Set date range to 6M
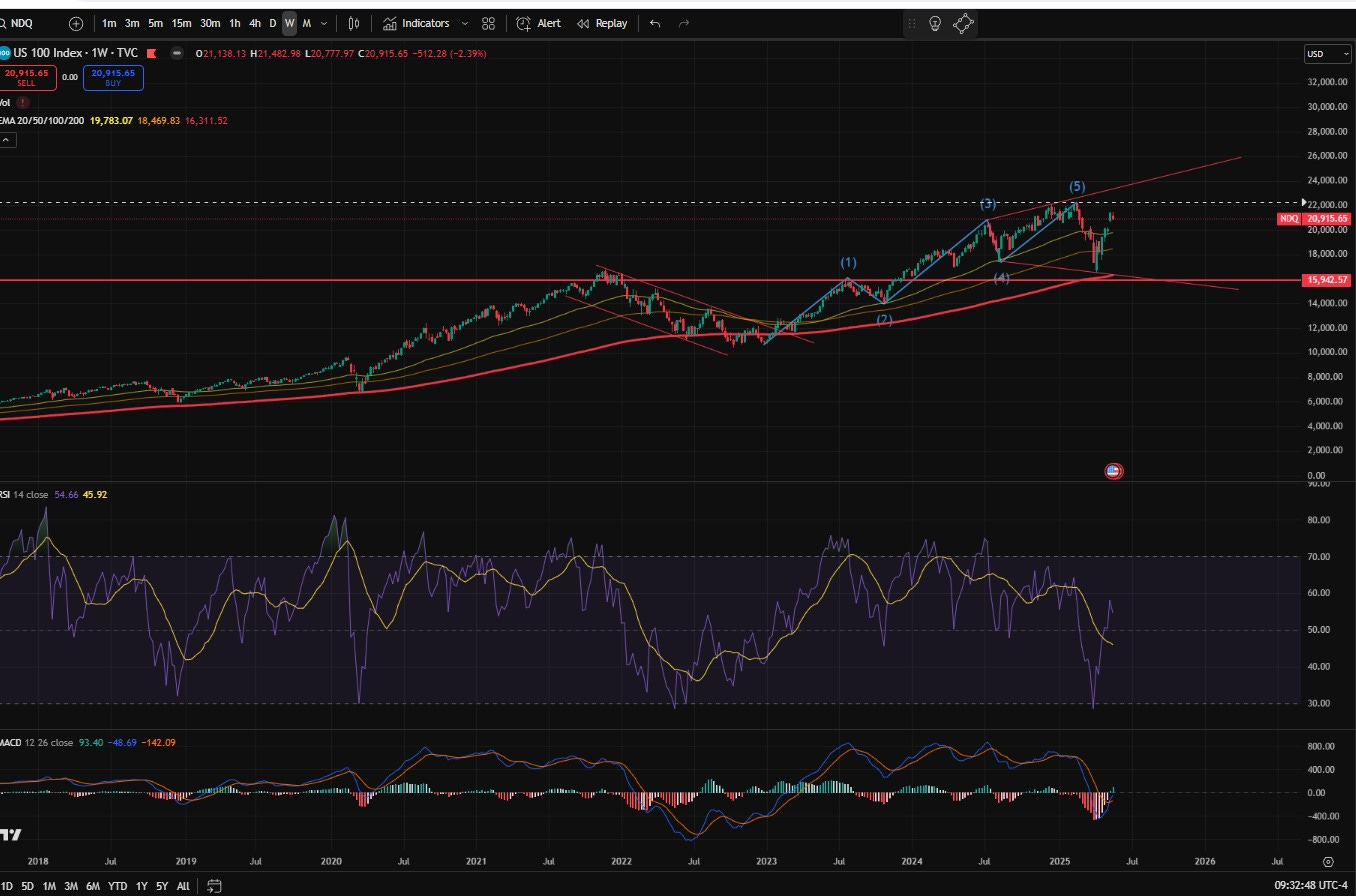The width and height of the screenshot is (1356, 896). click(93, 886)
